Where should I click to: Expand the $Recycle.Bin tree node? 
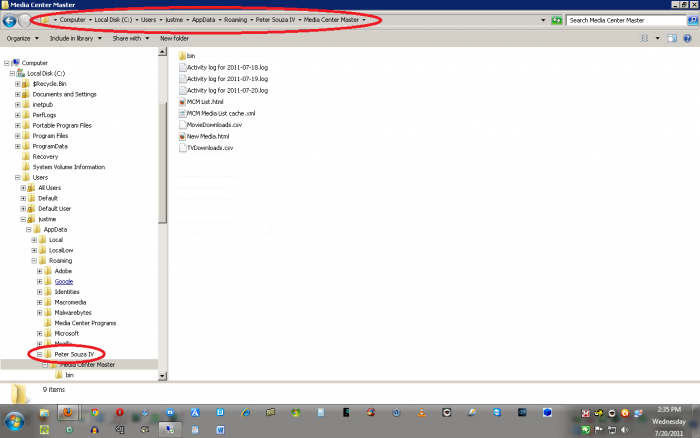(17, 83)
